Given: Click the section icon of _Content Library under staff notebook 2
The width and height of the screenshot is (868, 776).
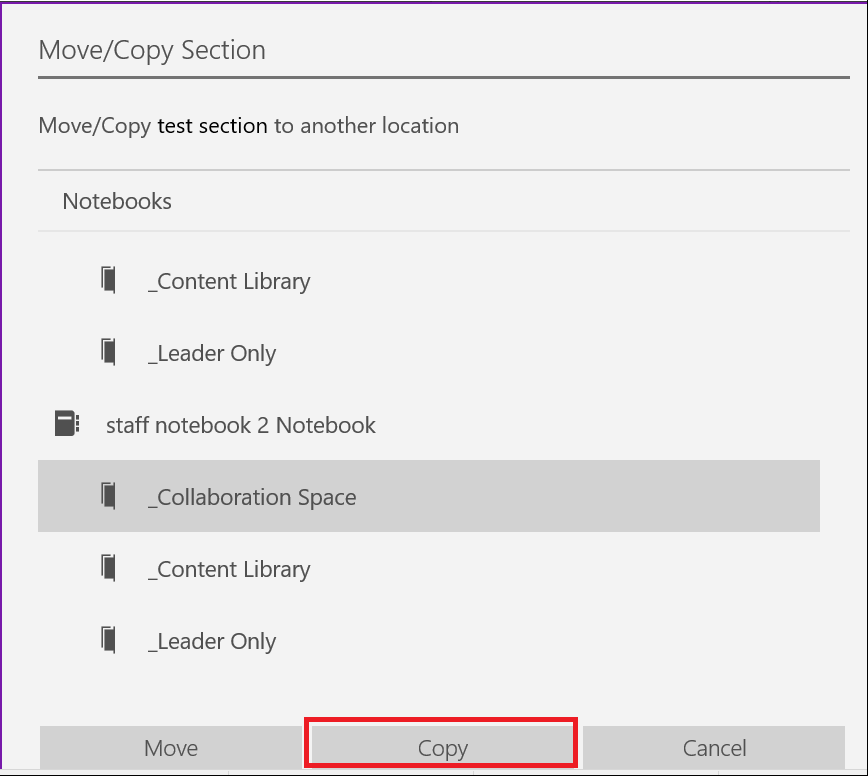Looking at the screenshot, I should point(108,567).
